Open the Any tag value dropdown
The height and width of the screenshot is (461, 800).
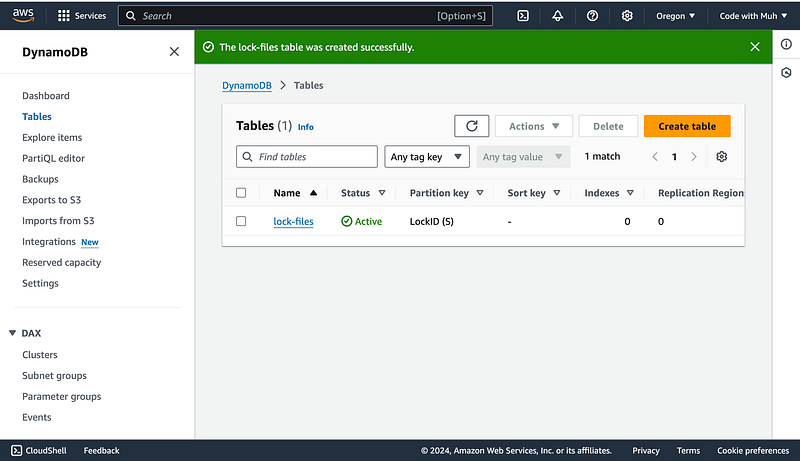[522, 157]
